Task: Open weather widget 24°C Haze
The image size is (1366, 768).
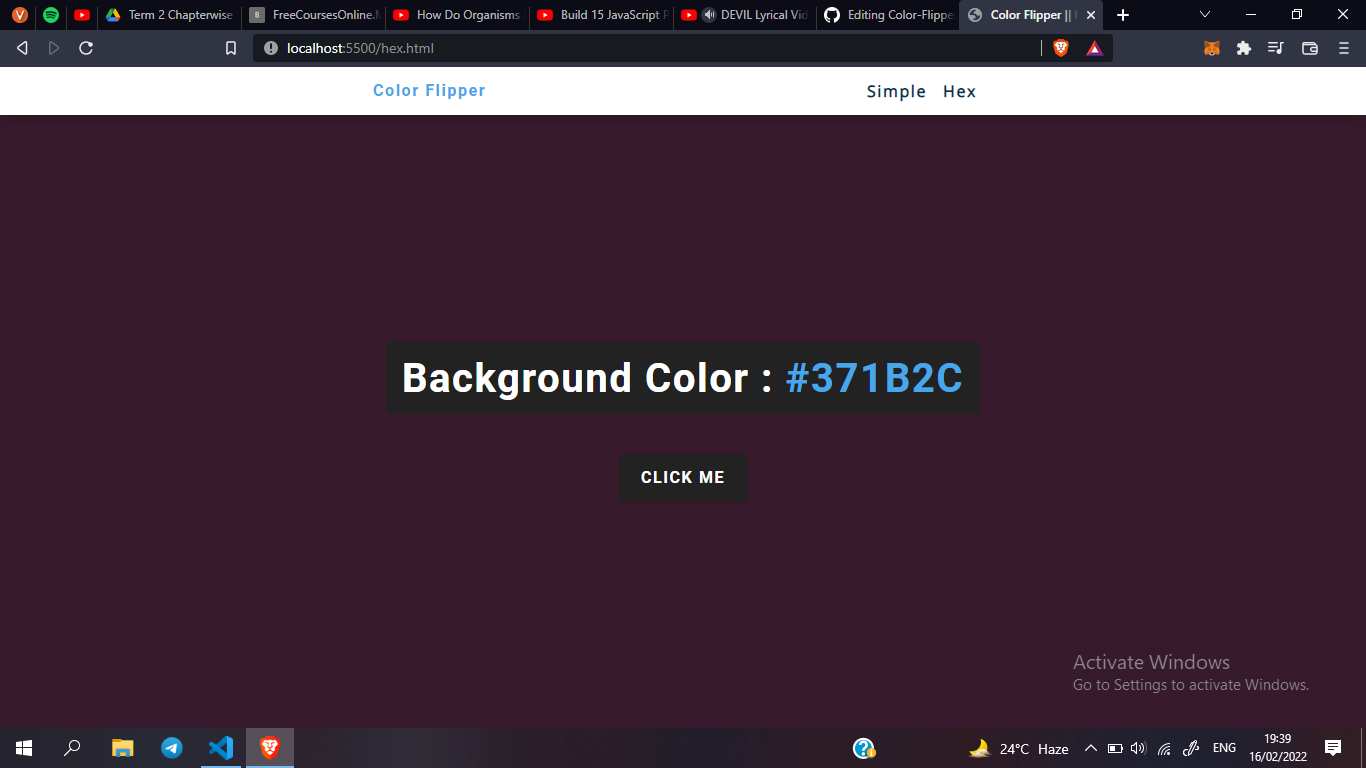Action: click(x=1019, y=748)
